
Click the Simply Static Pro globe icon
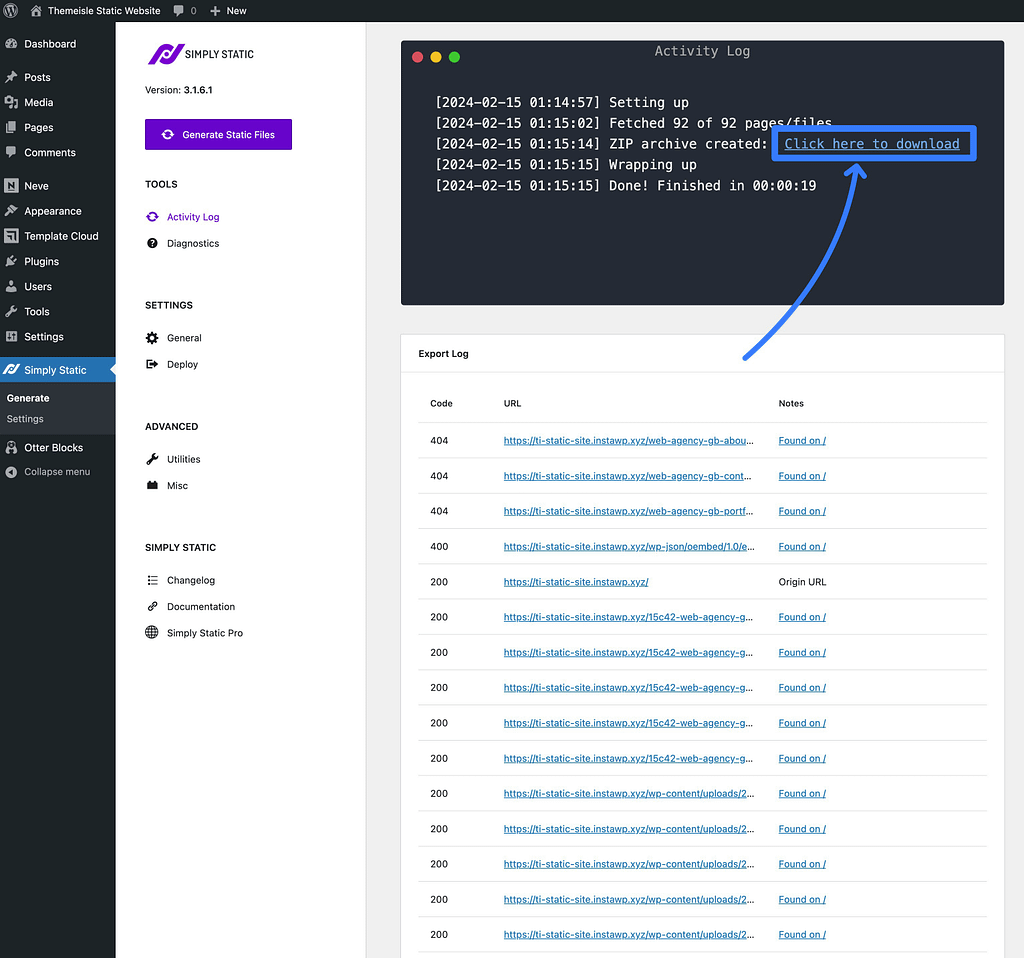tap(152, 633)
